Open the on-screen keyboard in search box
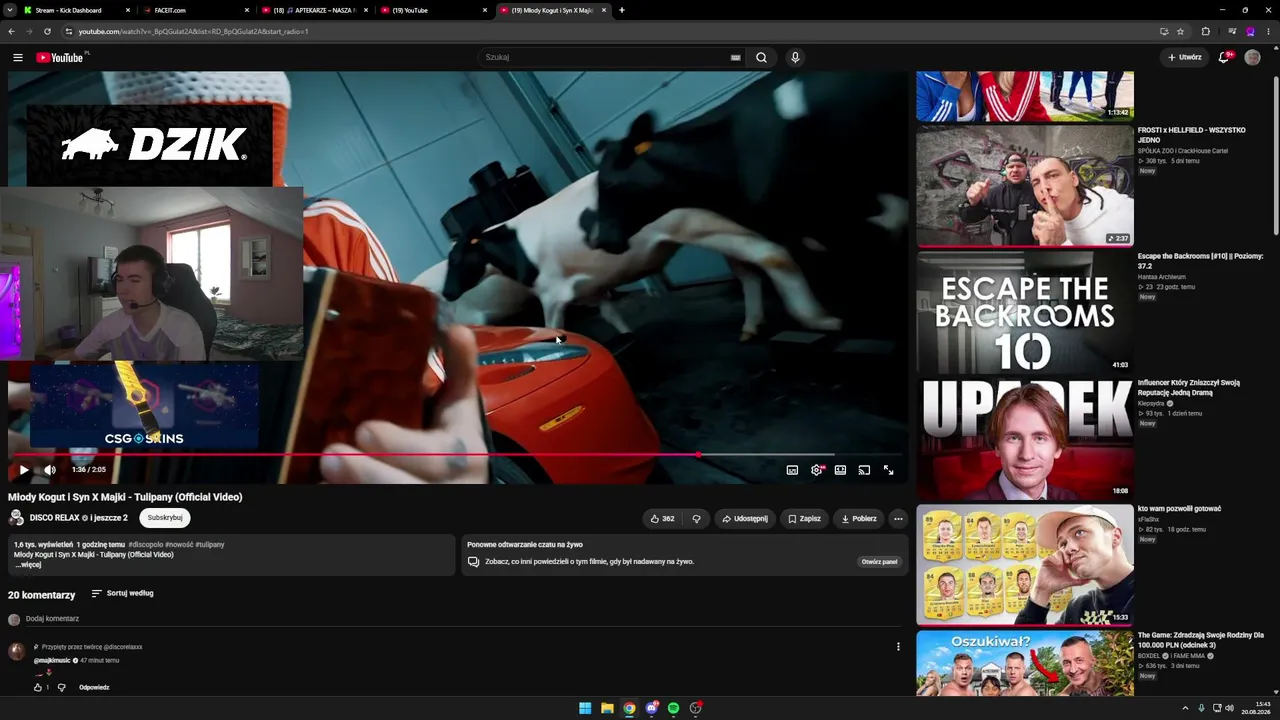 pyautogui.click(x=736, y=57)
